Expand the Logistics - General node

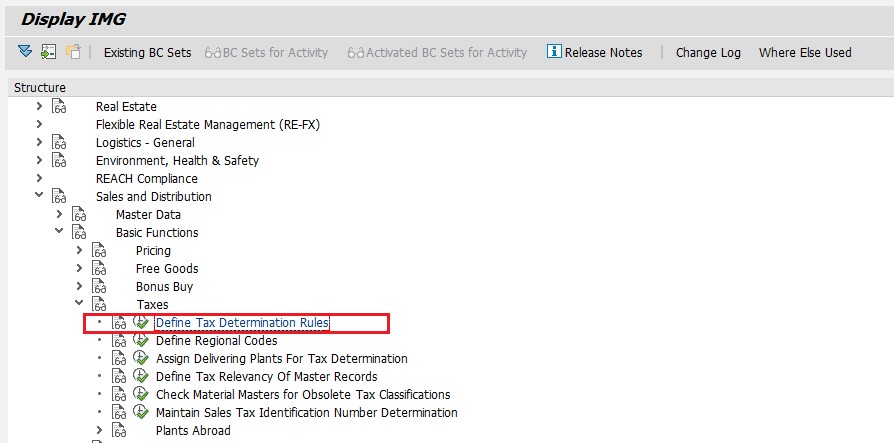click(39, 143)
